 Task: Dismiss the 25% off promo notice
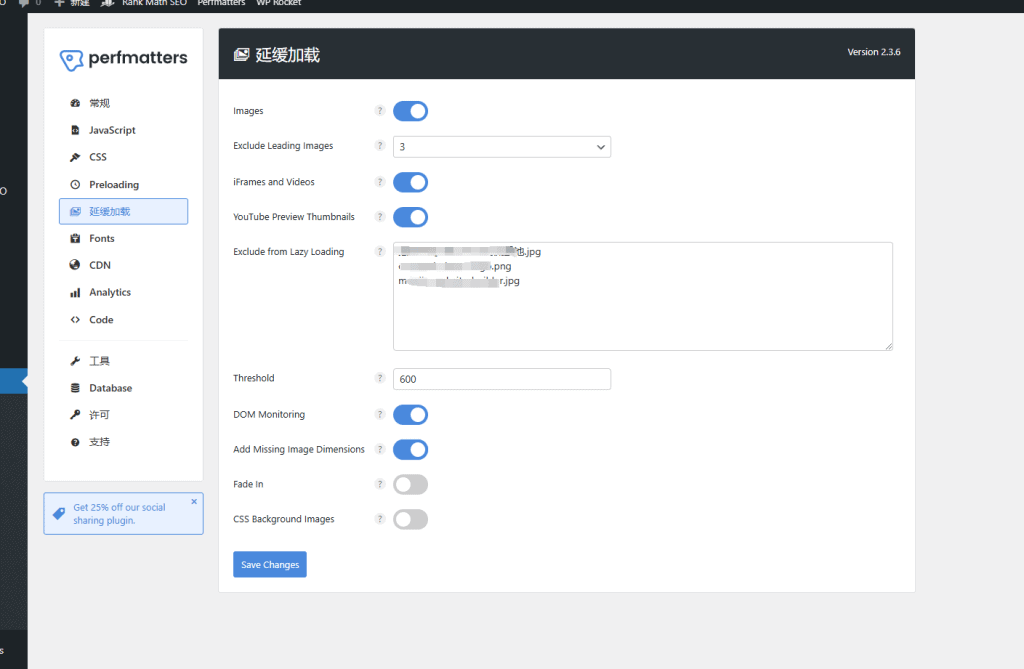click(194, 502)
